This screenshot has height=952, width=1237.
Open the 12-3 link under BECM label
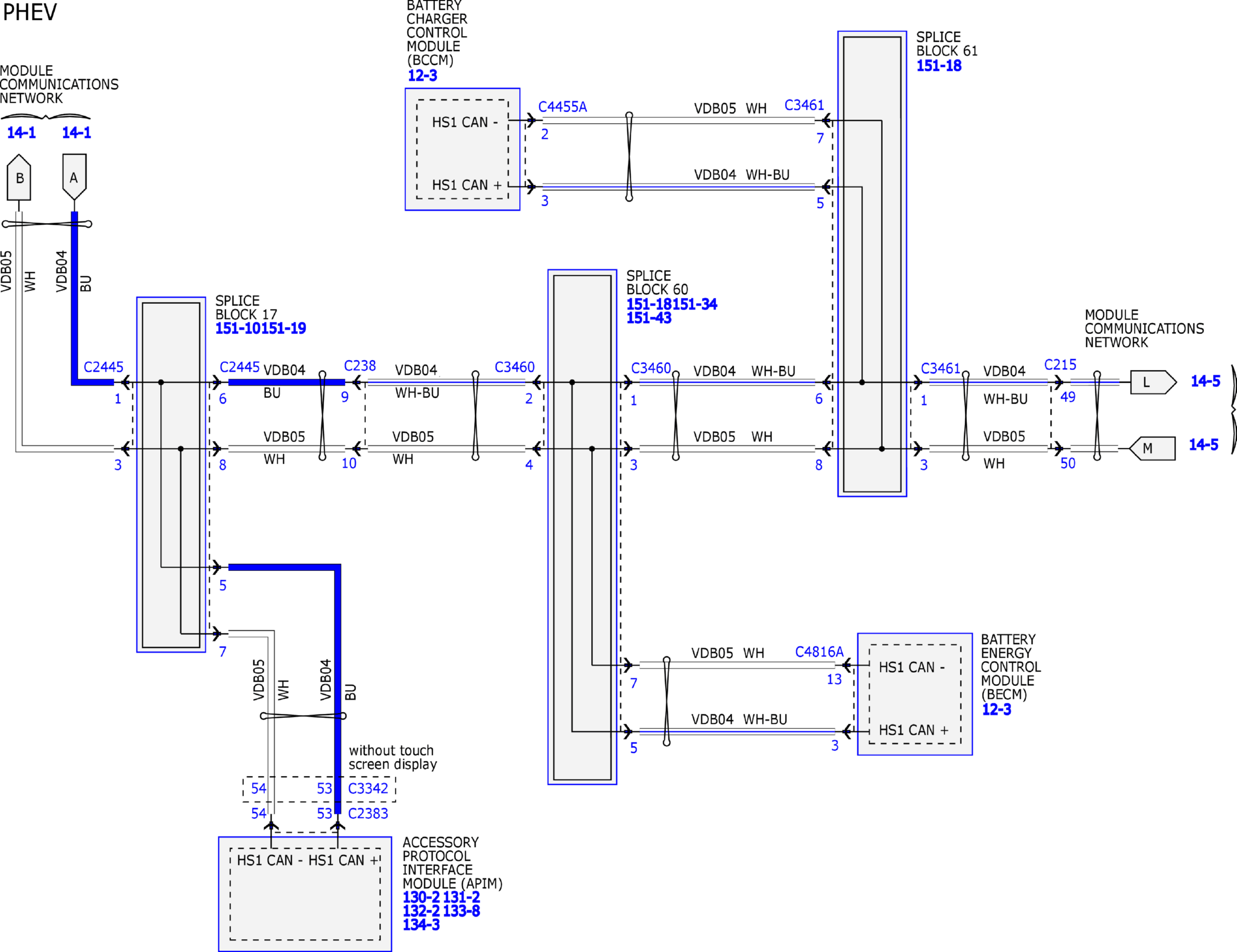pyautogui.click(x=997, y=709)
